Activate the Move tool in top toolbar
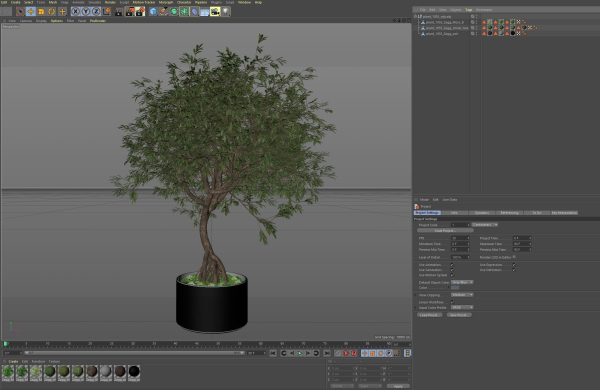Viewport: 600px width, 390px height. coord(31,11)
